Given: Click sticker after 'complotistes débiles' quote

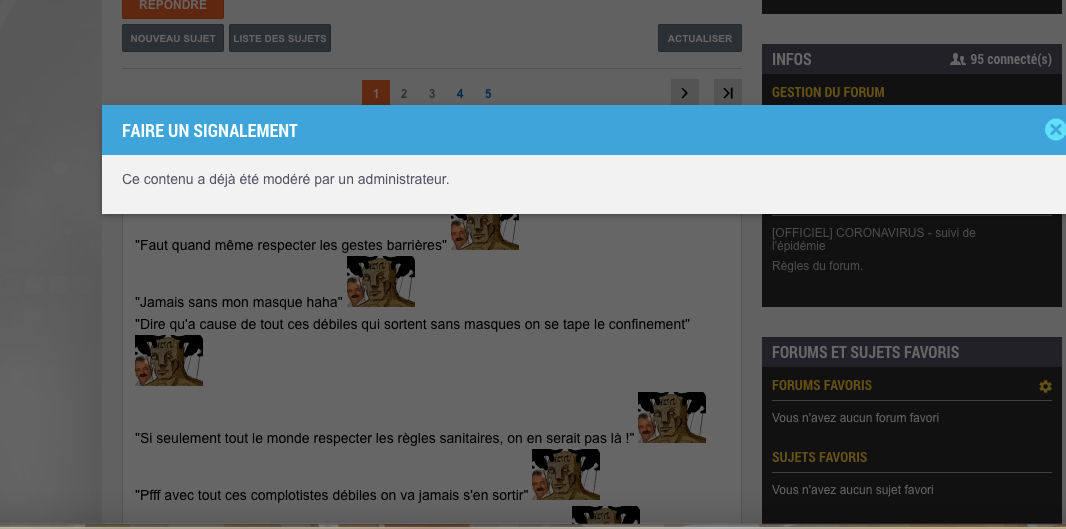Looking at the screenshot, I should point(566,475).
